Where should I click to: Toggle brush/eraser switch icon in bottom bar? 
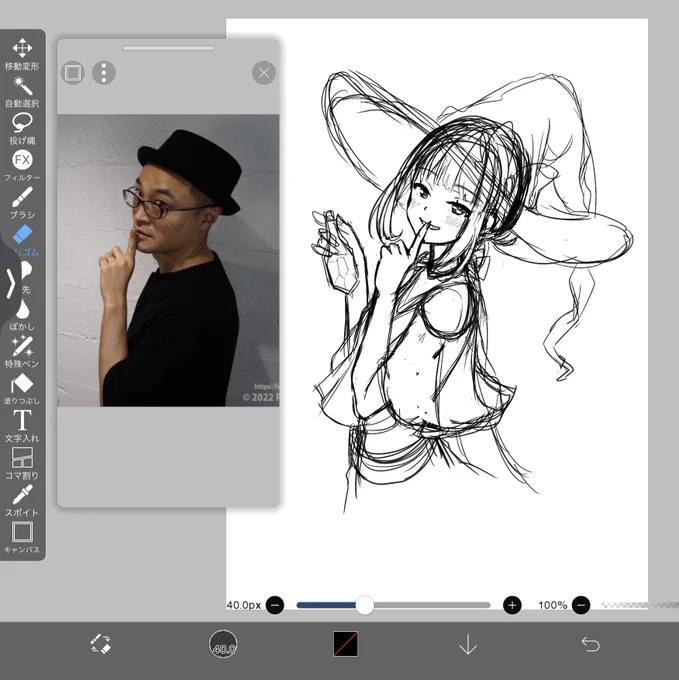click(x=101, y=644)
